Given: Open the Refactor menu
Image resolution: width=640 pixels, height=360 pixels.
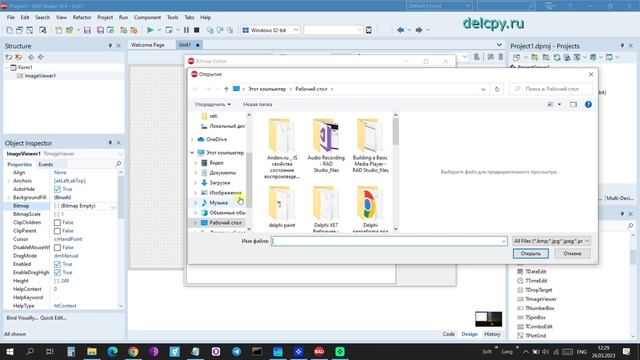Looking at the screenshot, I should [x=82, y=18].
